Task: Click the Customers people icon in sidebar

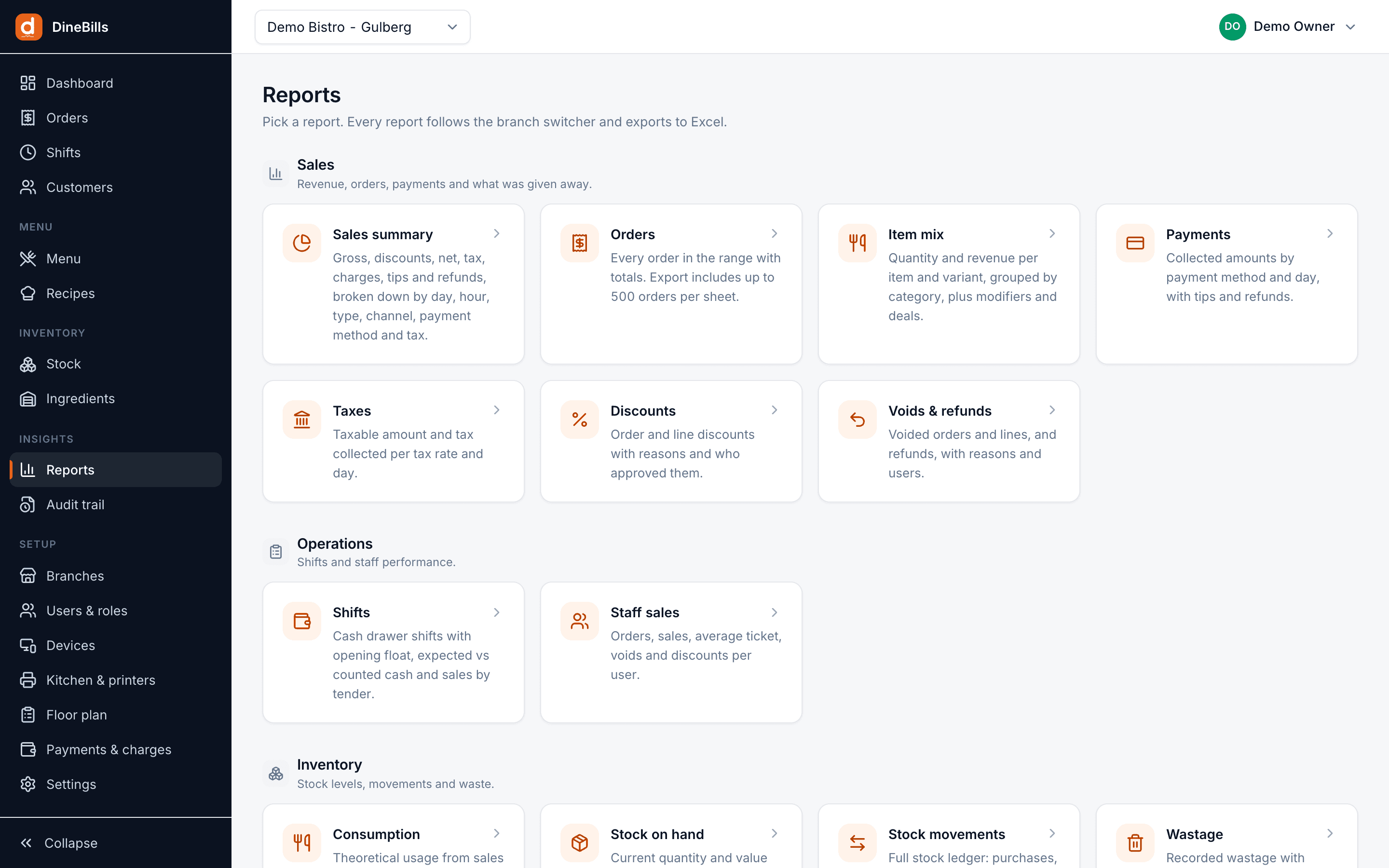Action: [x=28, y=187]
